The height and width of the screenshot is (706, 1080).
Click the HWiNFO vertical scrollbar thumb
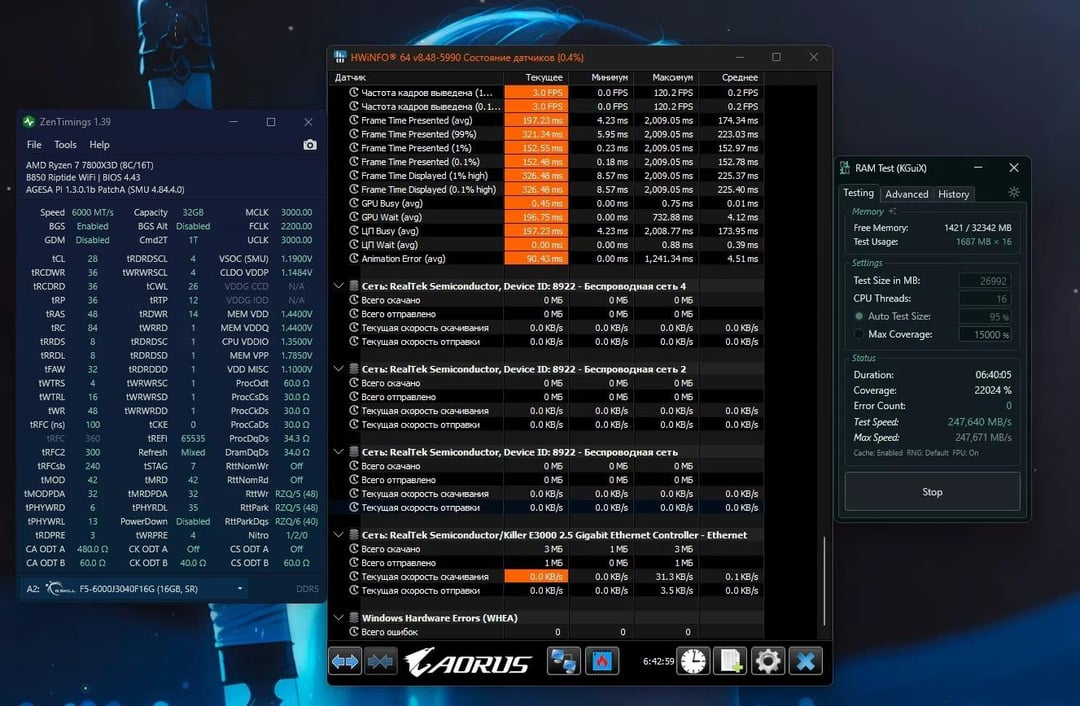point(824,581)
